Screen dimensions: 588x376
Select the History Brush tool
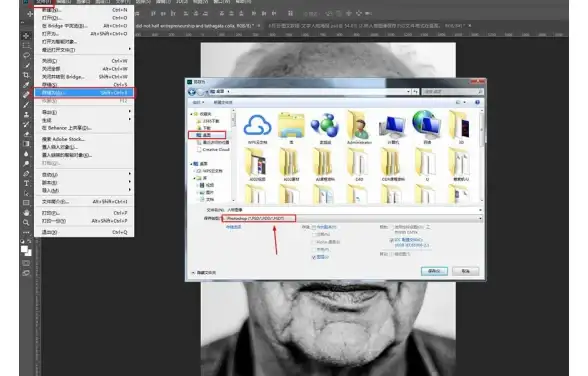click(x=26, y=124)
